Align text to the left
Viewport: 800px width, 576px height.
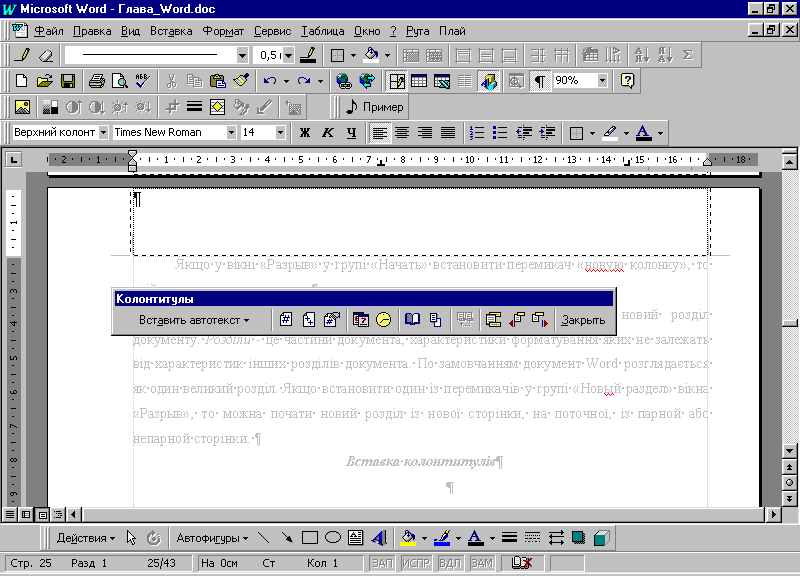pos(379,133)
